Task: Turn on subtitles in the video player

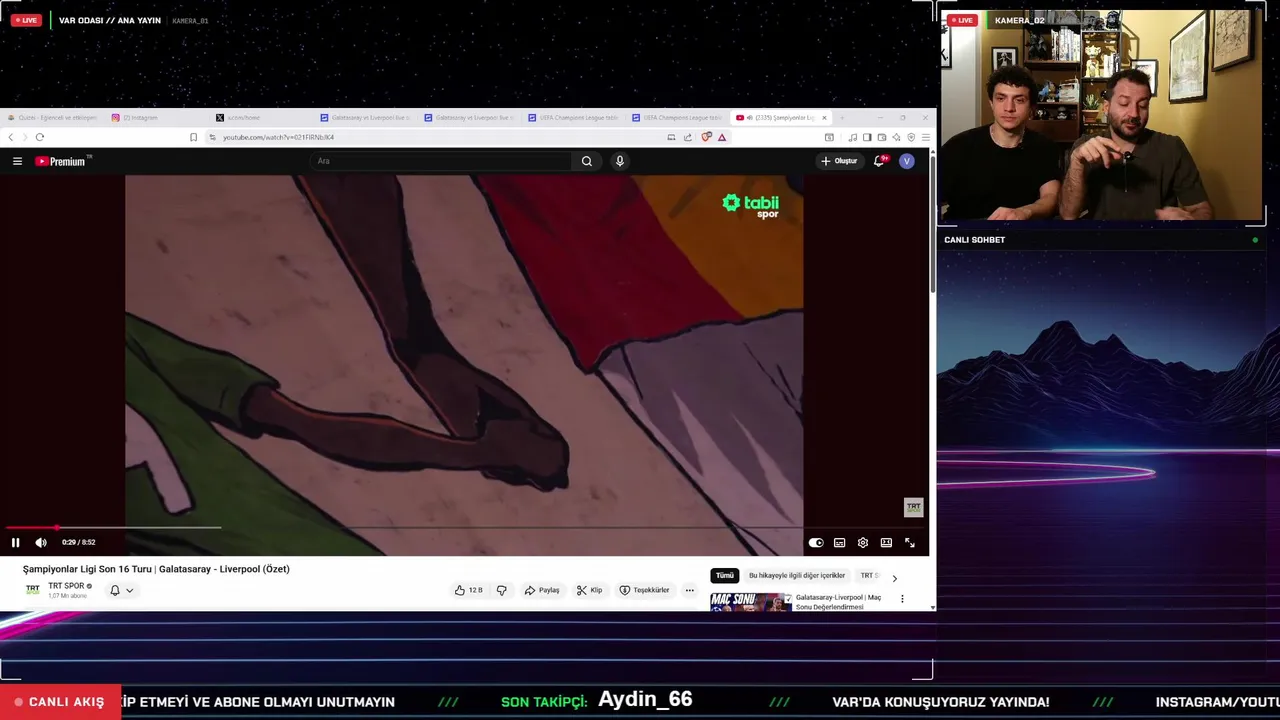Action: coord(839,542)
